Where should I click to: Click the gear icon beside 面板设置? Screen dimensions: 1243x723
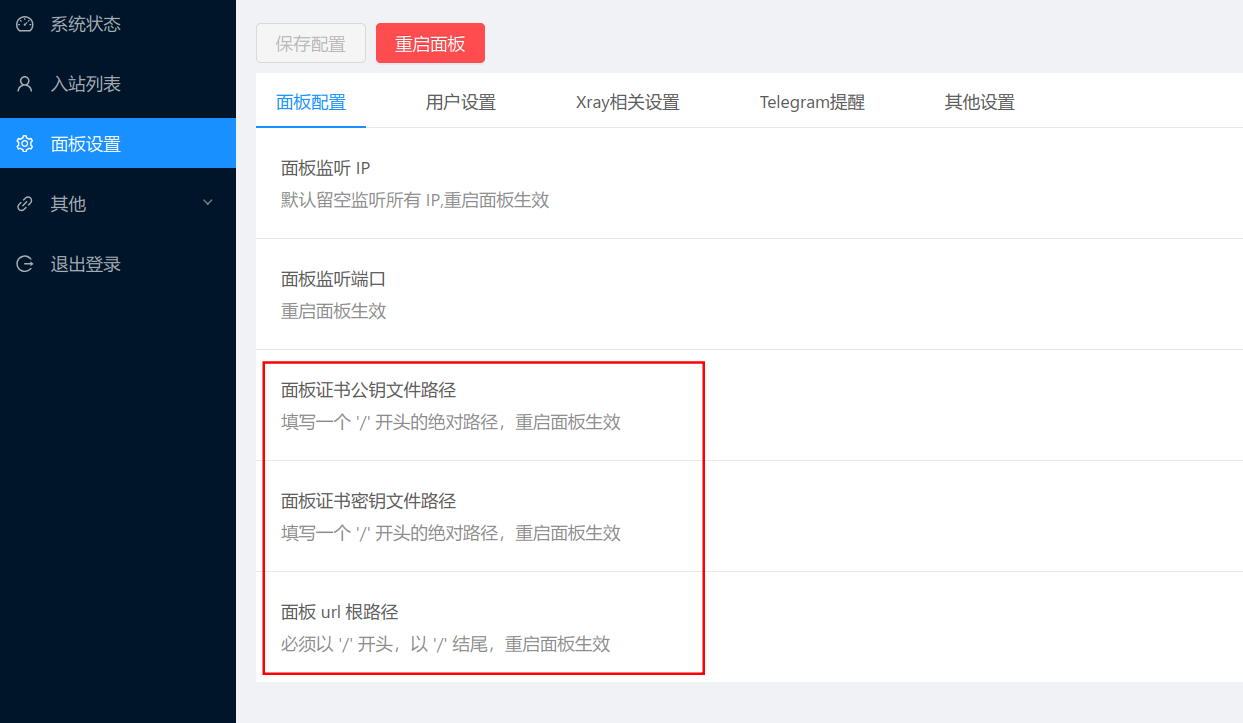(x=25, y=144)
